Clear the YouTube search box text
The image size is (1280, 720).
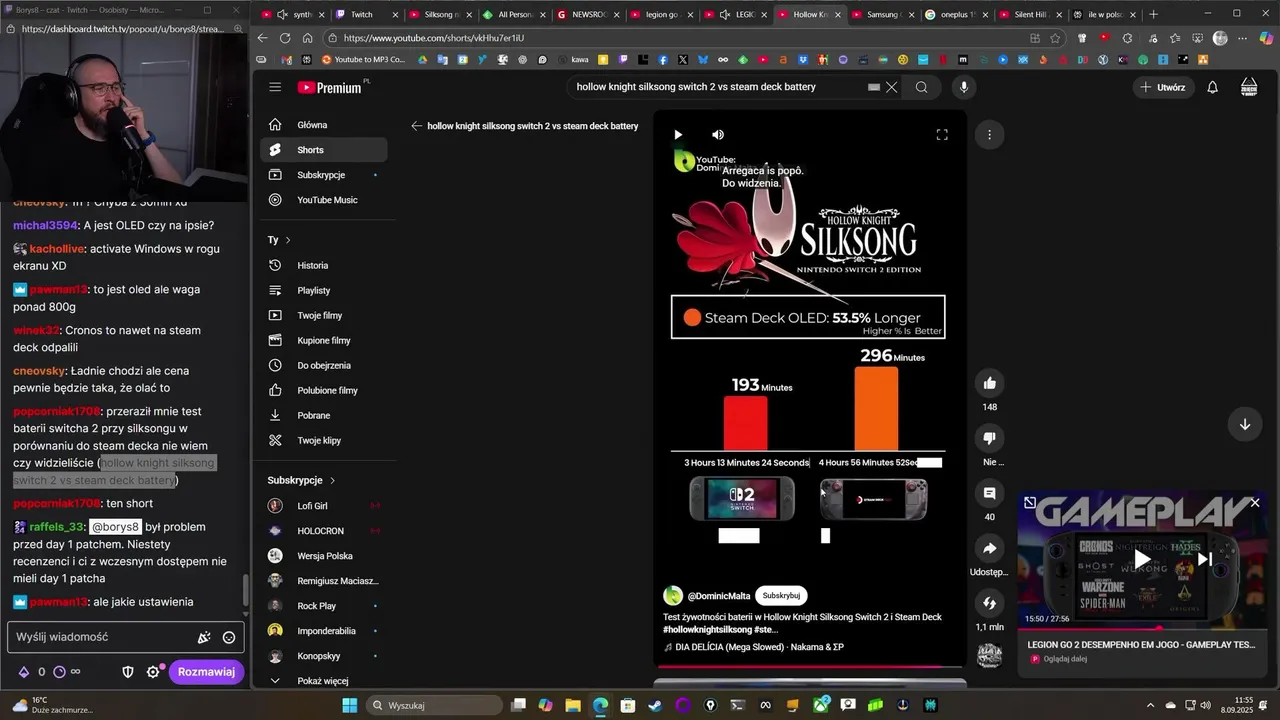[x=892, y=87]
